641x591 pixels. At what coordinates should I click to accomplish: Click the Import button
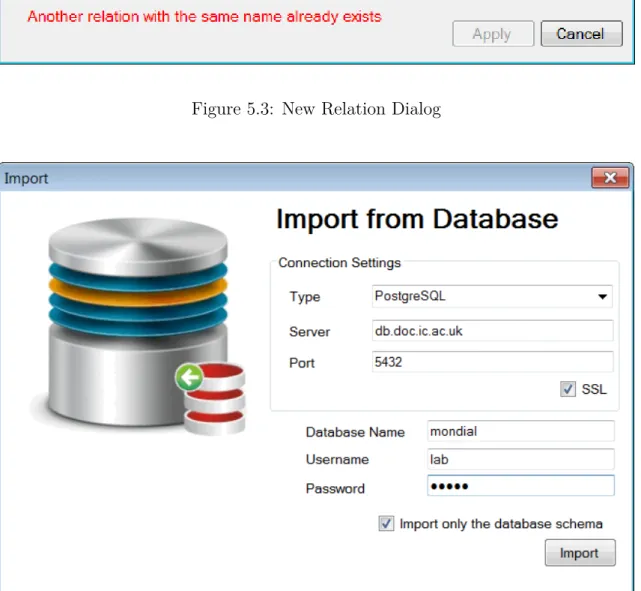580,553
